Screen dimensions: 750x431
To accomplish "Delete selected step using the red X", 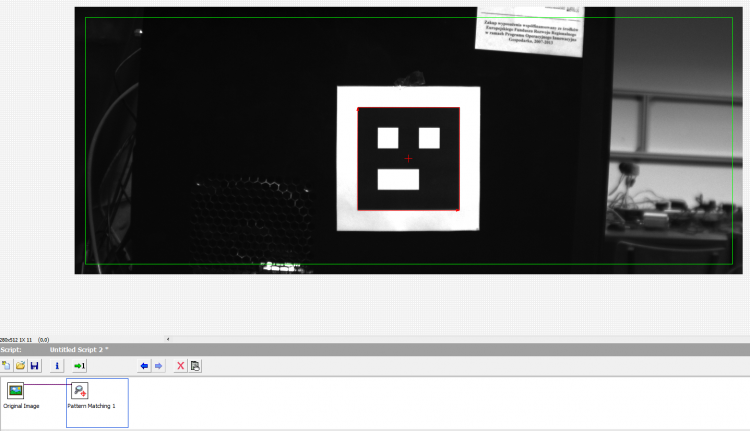I will (x=180, y=366).
